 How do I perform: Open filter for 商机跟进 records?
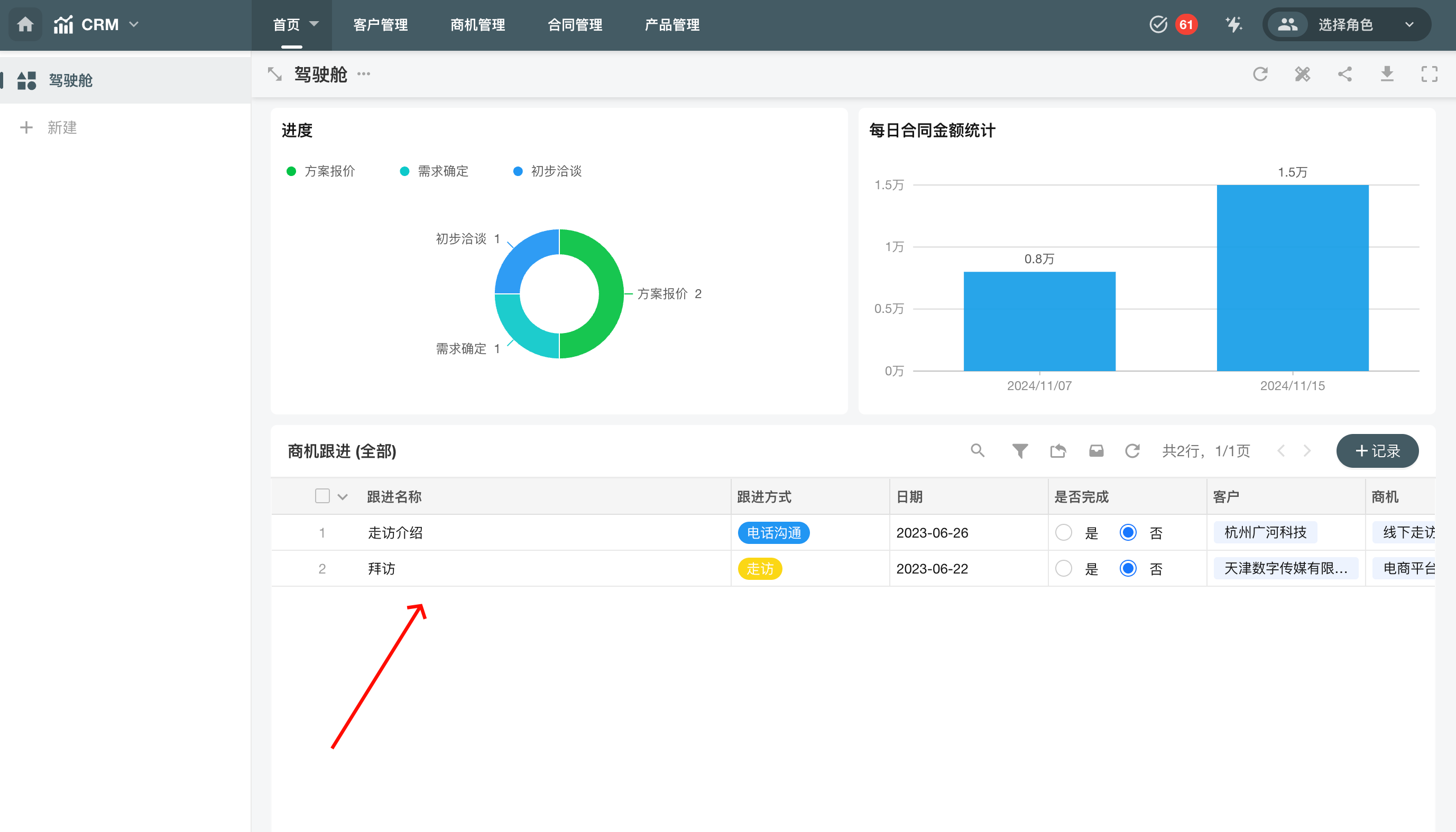(x=1019, y=451)
